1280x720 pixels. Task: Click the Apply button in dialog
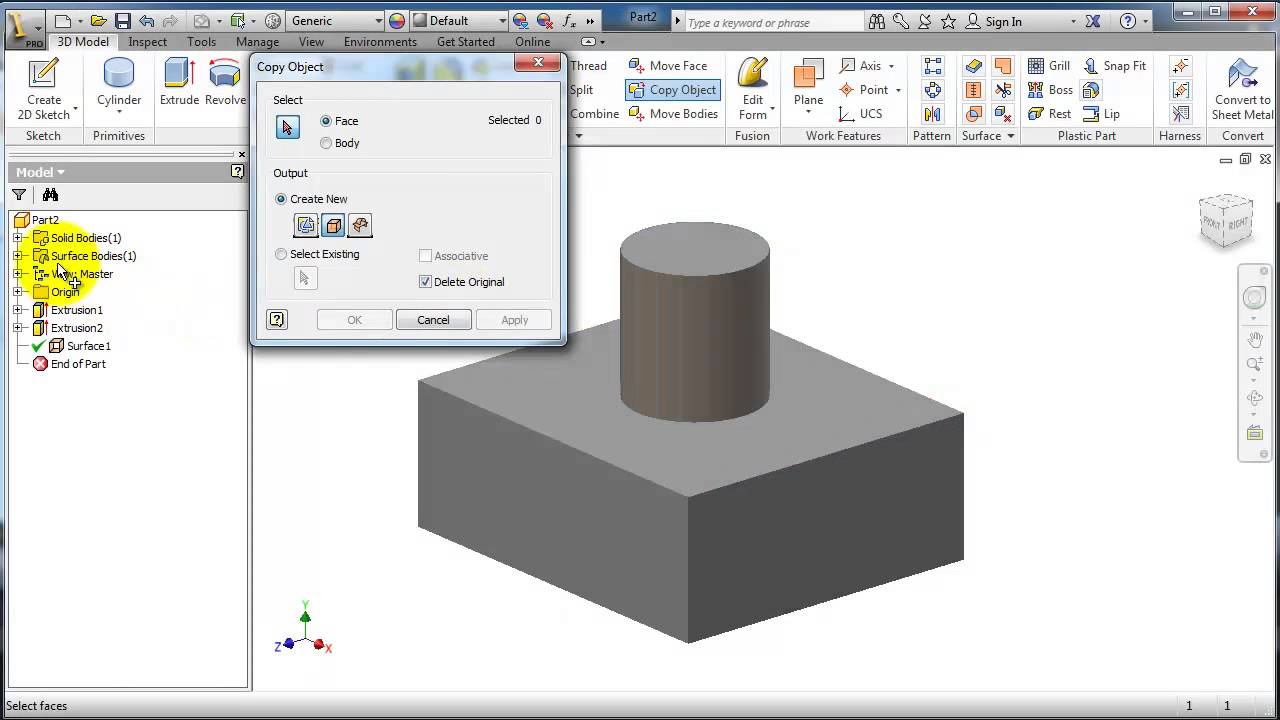pos(514,320)
